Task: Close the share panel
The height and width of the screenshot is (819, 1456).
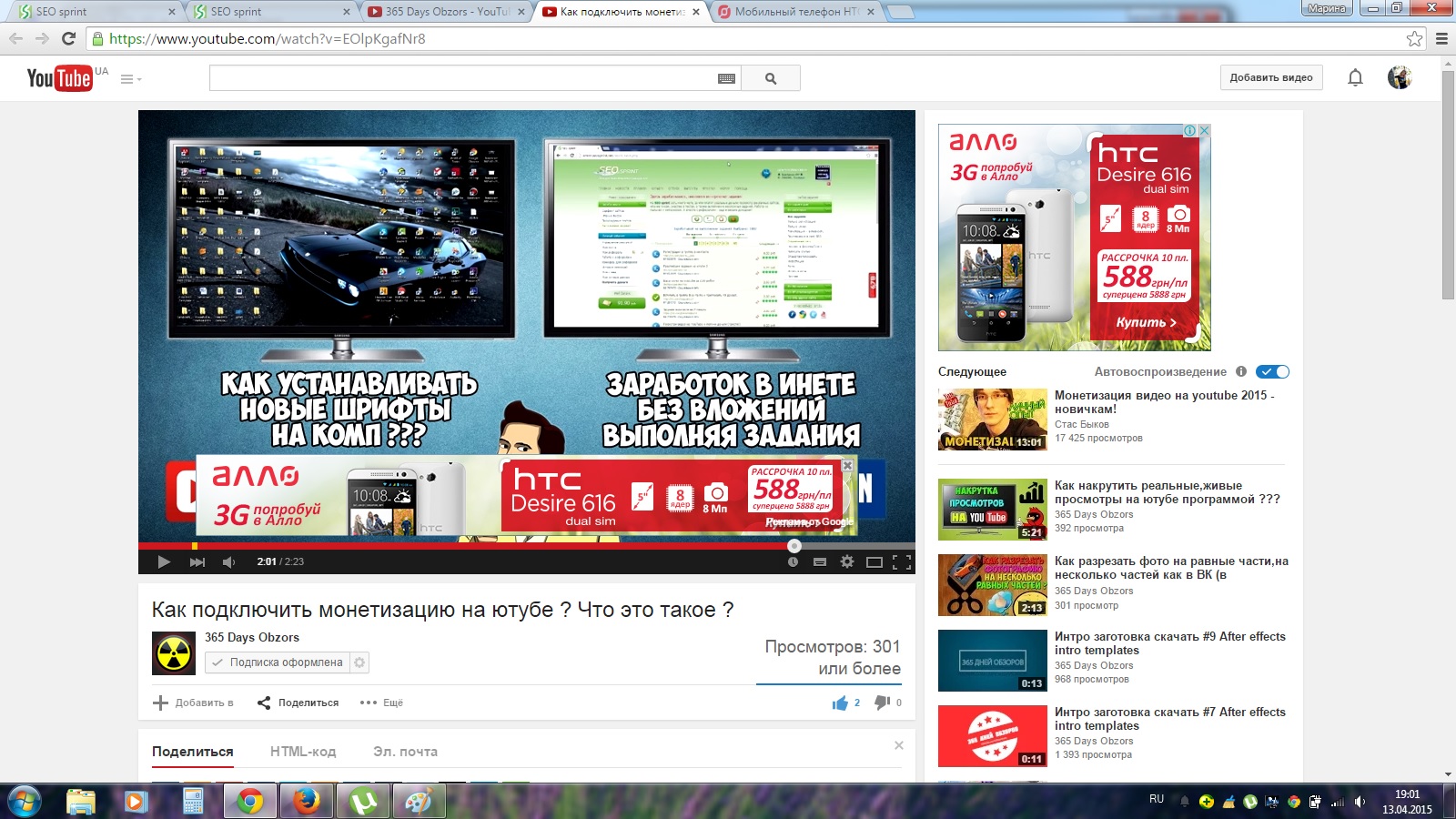Action: pos(899,745)
